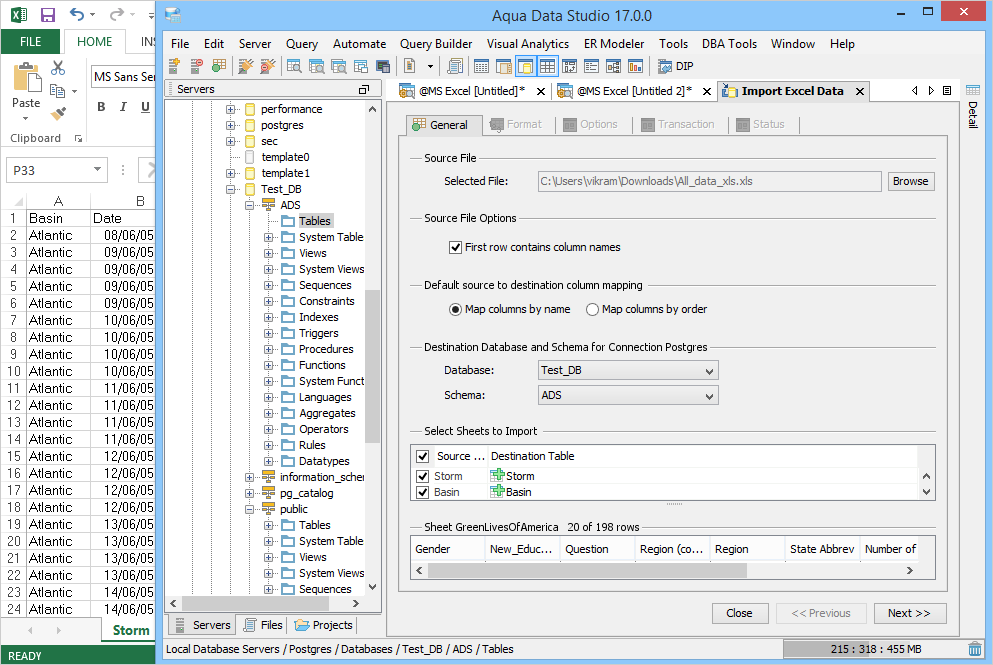Toggle Italic formatting in Excel
Screen dimensions: 993x665
(x=123, y=107)
